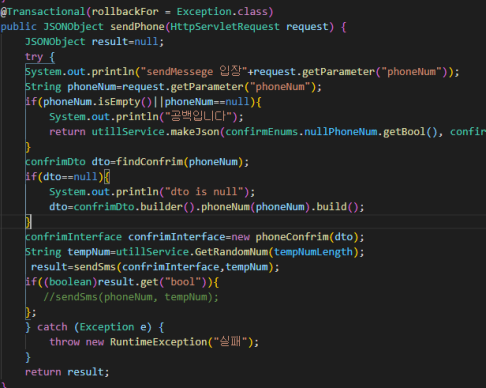This screenshot has width=486, height=388.
Task: Click result.get("bool") condition
Action: click(x=152, y=282)
